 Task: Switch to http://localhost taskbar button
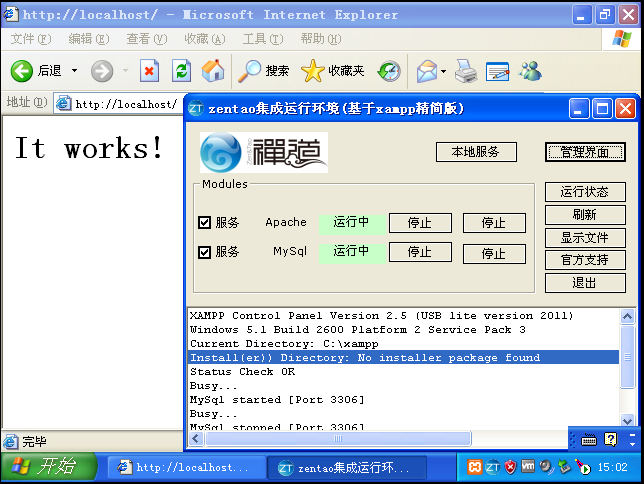tap(186, 468)
